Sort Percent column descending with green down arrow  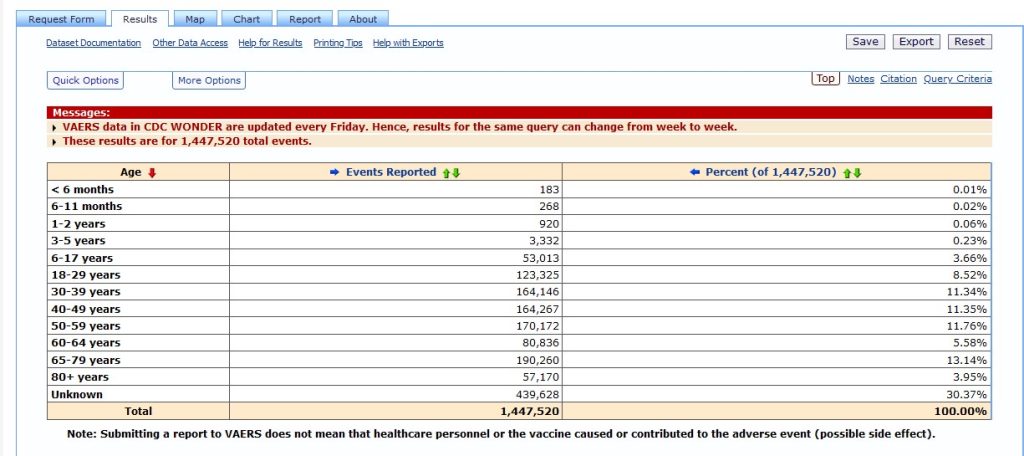pyautogui.click(x=857, y=172)
